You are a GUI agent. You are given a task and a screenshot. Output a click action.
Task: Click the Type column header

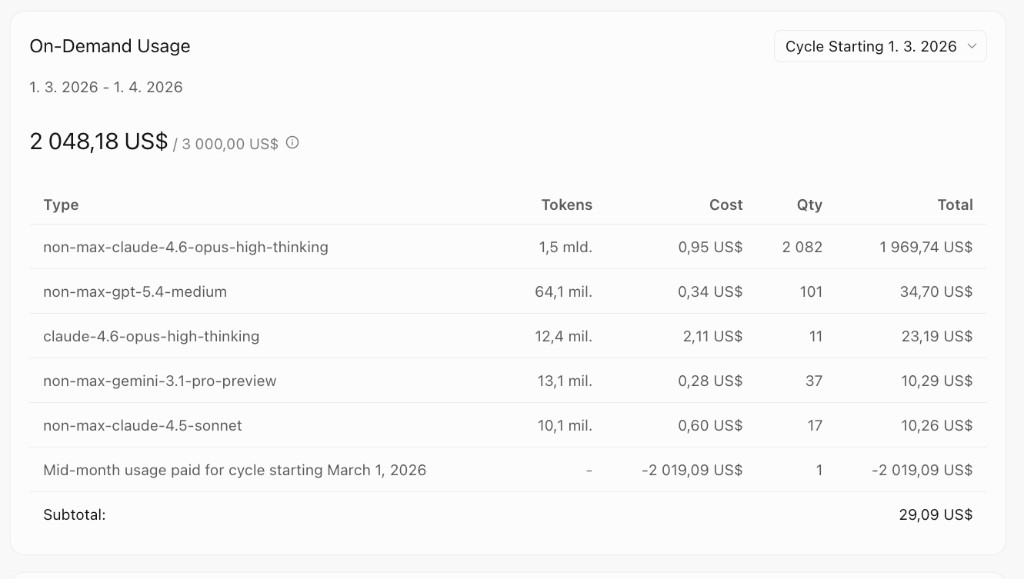click(61, 204)
